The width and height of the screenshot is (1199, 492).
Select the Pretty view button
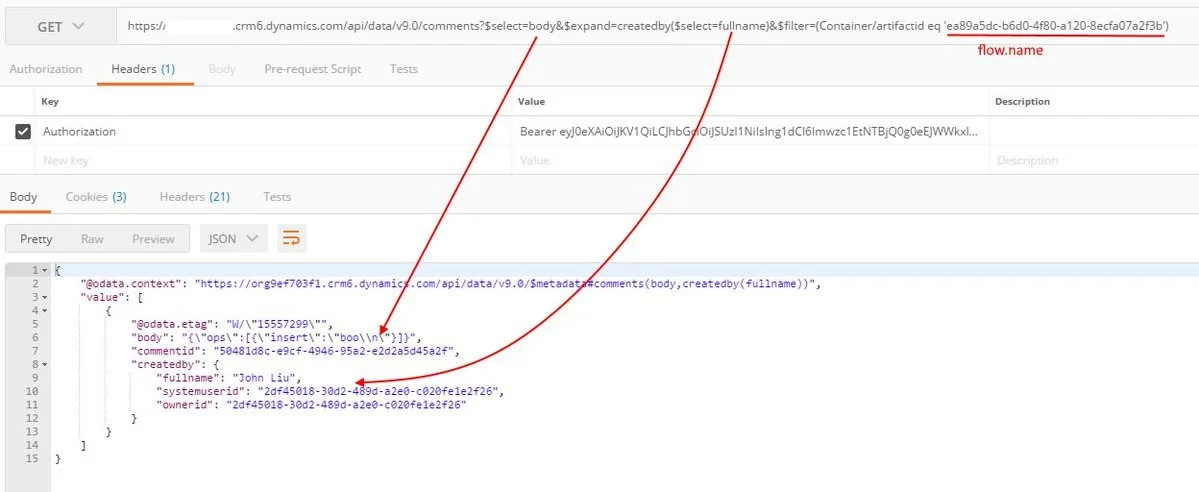[37, 239]
